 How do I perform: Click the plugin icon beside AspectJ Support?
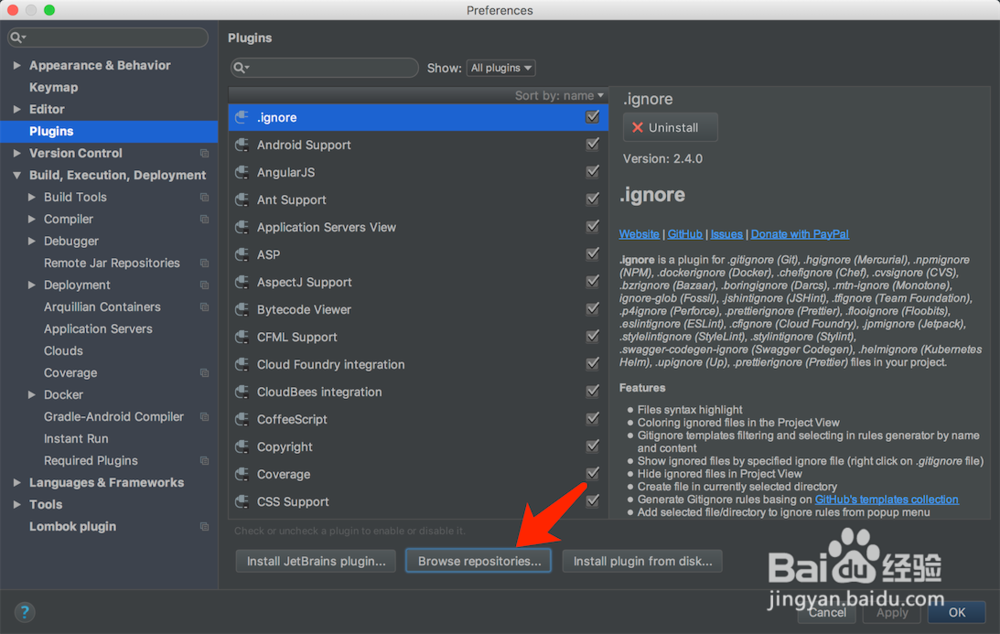pyautogui.click(x=242, y=282)
